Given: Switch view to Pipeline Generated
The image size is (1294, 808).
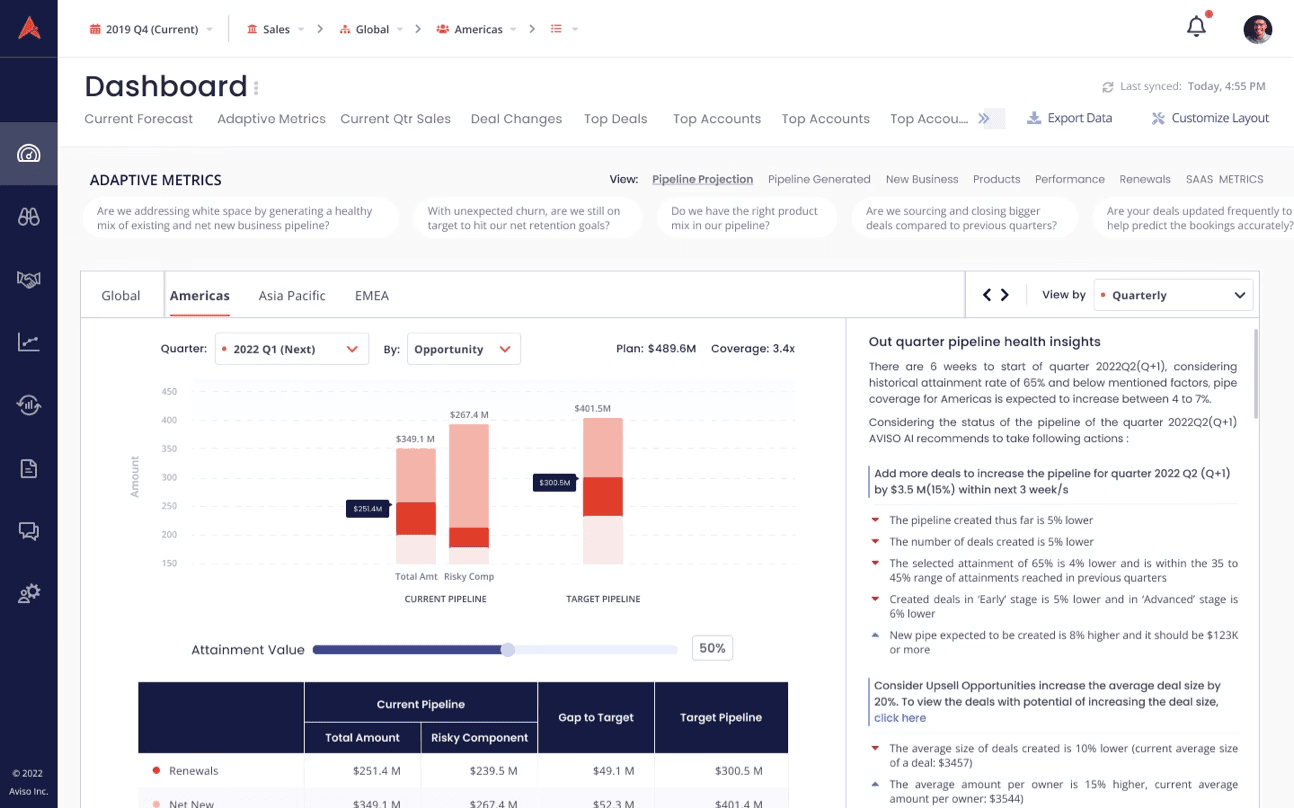Looking at the screenshot, I should point(819,179).
